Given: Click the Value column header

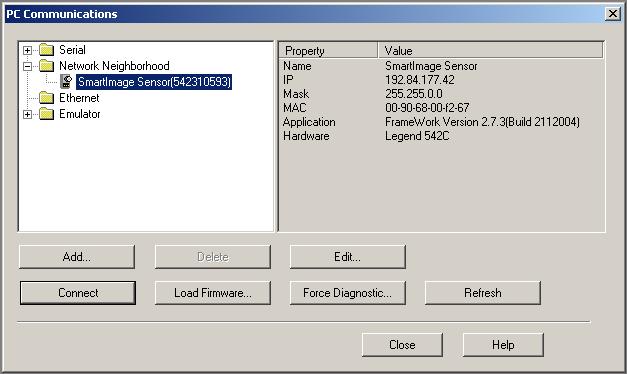Looking at the screenshot, I should 491,51.
